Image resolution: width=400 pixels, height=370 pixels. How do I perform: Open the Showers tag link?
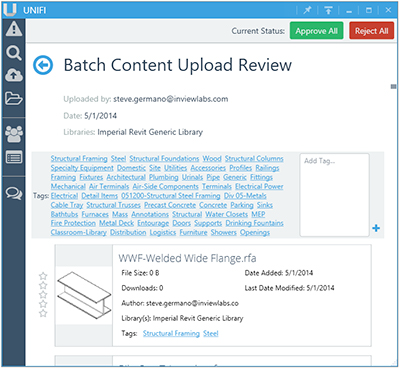pos(223,232)
